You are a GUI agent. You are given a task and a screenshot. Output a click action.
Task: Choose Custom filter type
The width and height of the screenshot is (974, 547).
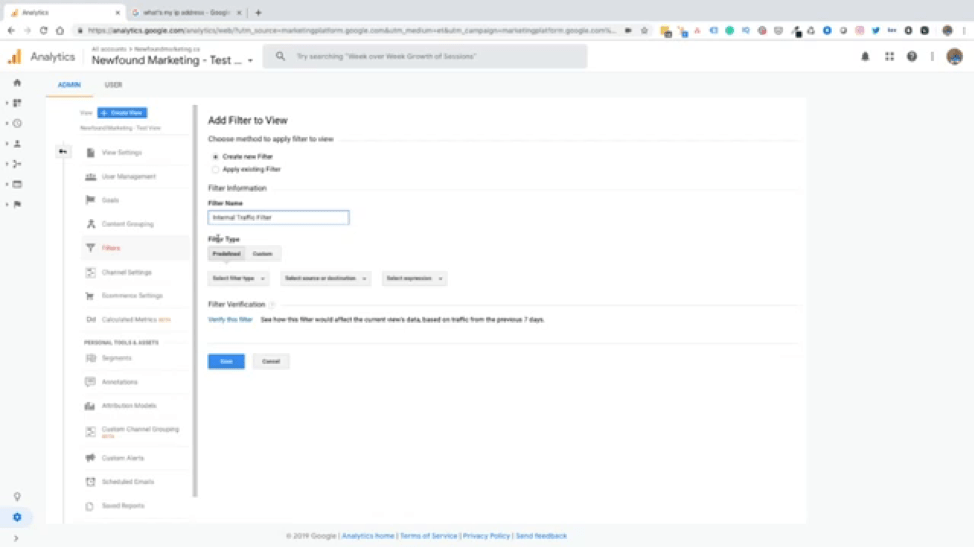[263, 254]
